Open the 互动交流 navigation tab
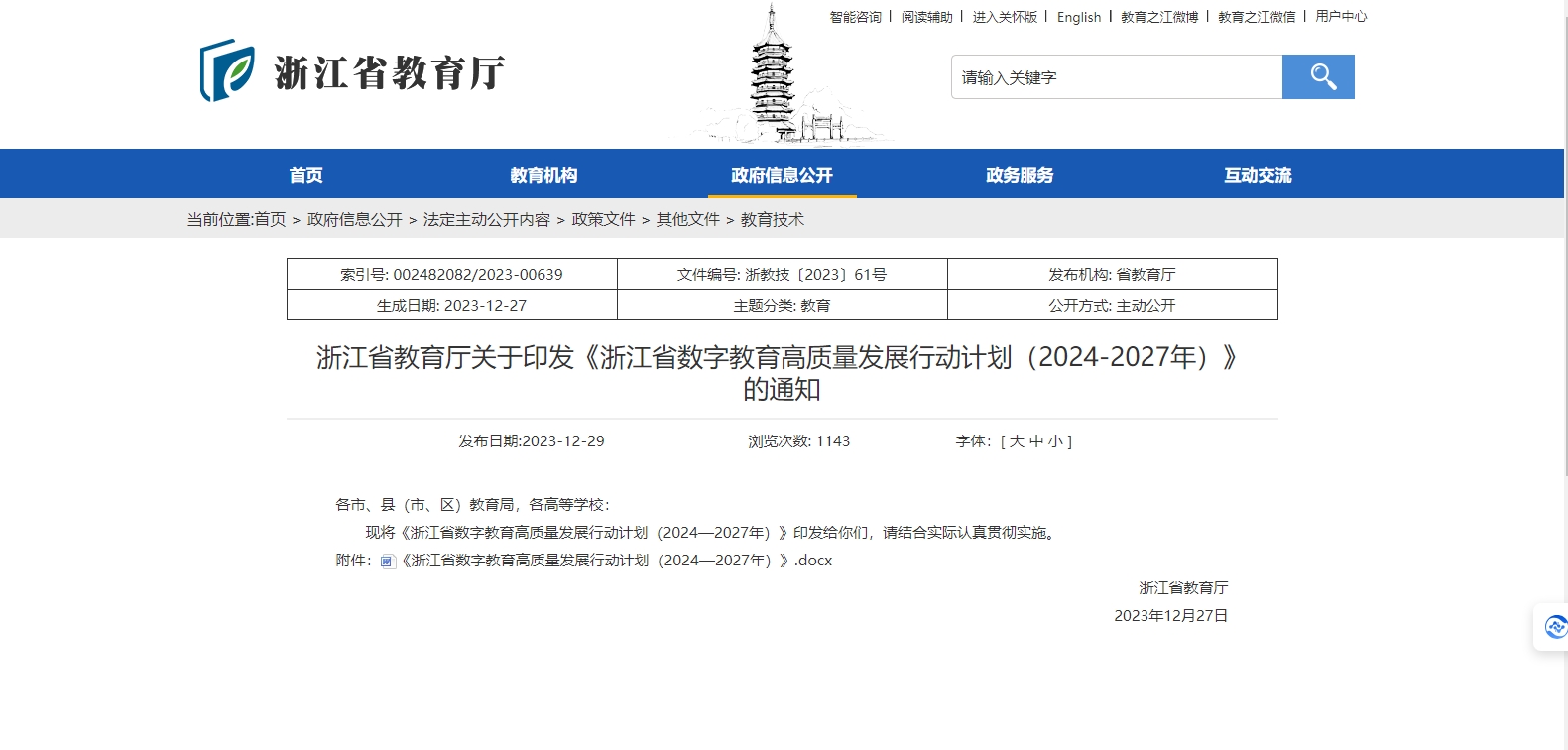The width and height of the screenshot is (1568, 750). point(1258,175)
